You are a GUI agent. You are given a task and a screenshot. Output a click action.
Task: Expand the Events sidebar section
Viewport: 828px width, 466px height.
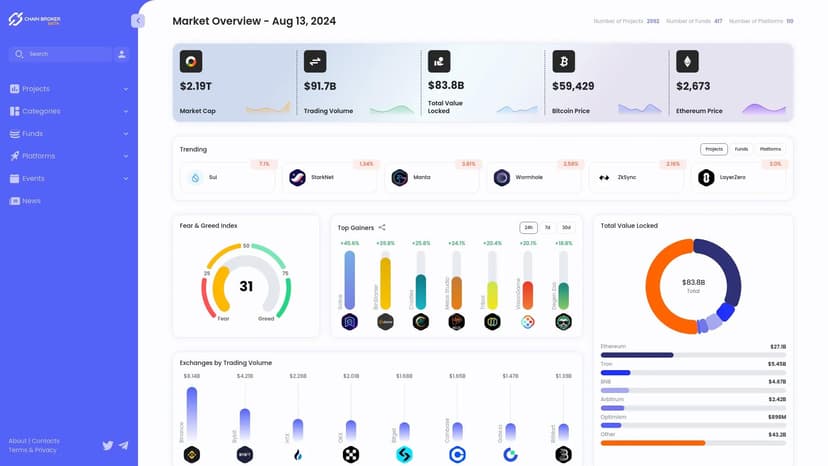(x=68, y=179)
